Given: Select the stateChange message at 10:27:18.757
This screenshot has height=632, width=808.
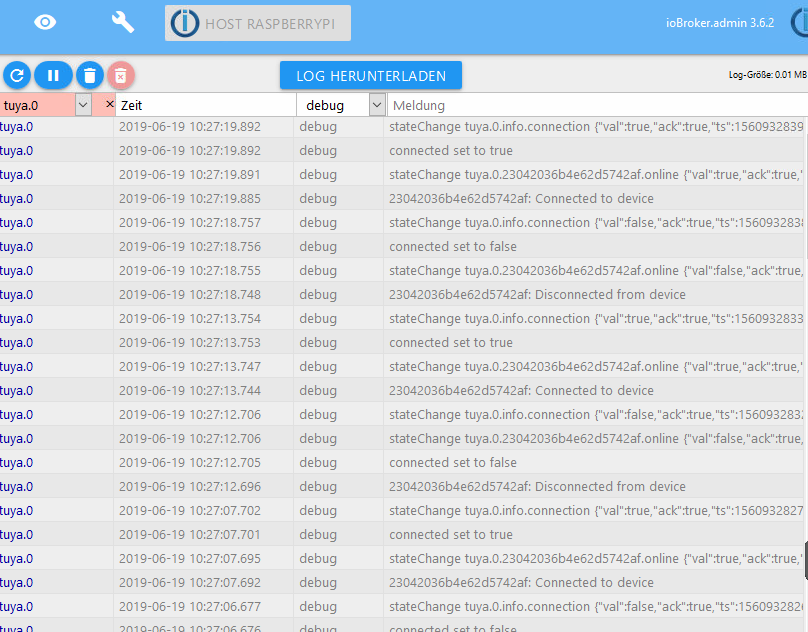Looking at the screenshot, I should pos(596,223).
